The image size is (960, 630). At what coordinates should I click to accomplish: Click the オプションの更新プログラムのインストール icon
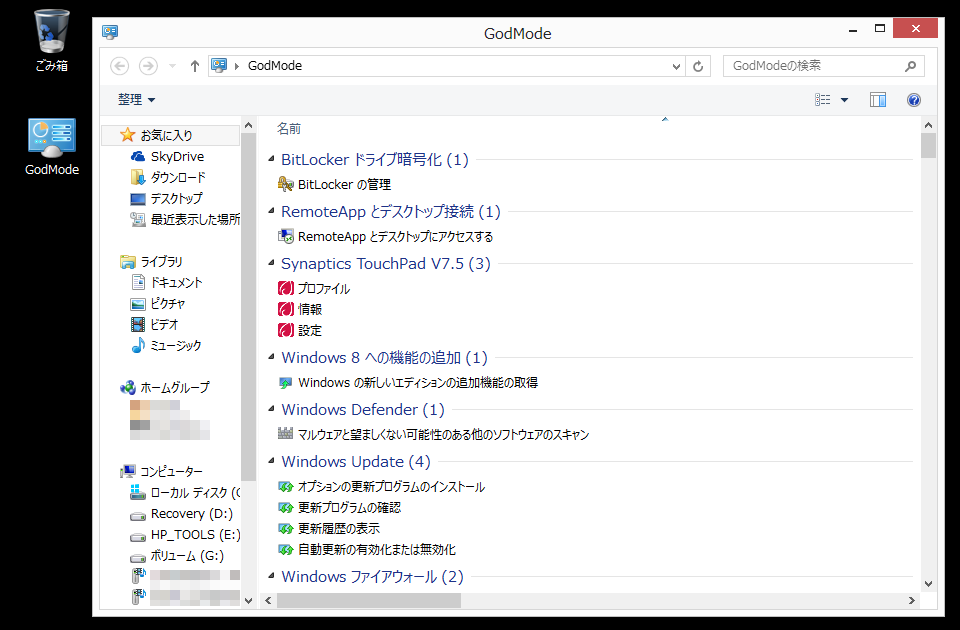pos(285,487)
